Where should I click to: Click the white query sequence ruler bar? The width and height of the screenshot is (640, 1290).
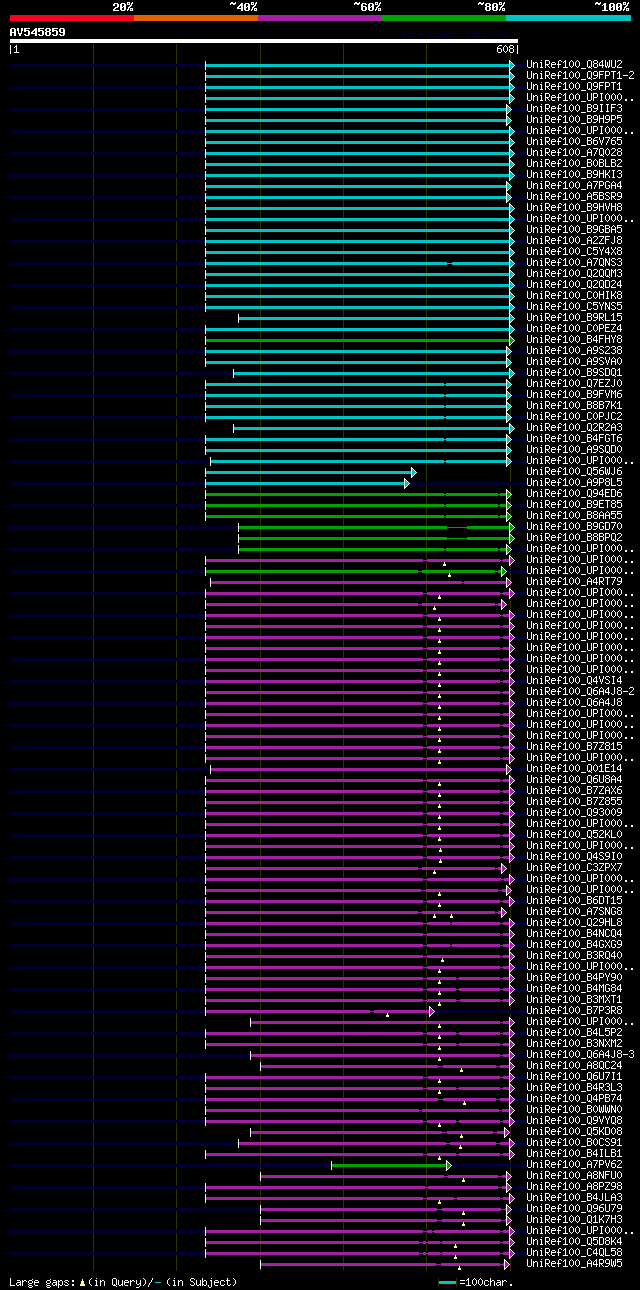[263, 41]
